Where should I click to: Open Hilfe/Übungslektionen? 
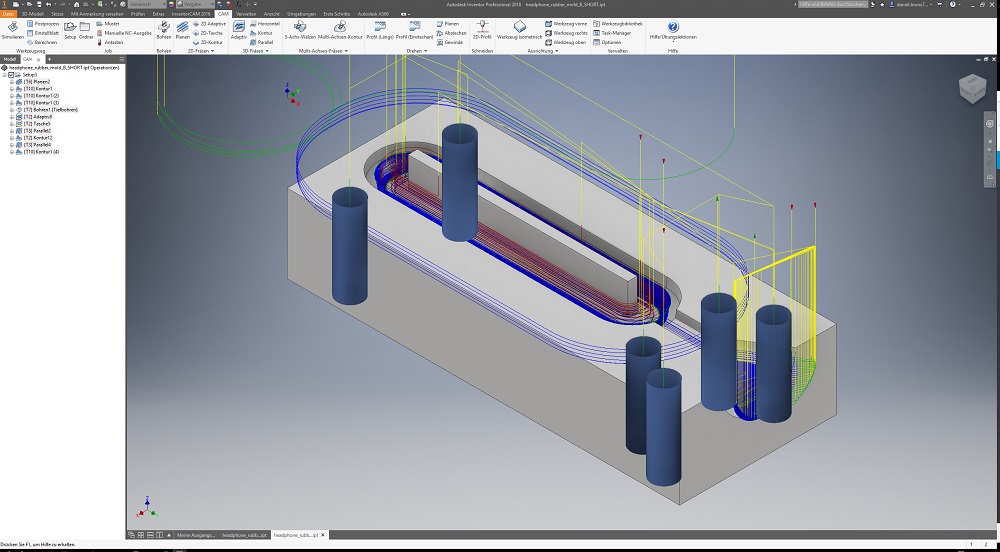pyautogui.click(x=673, y=29)
